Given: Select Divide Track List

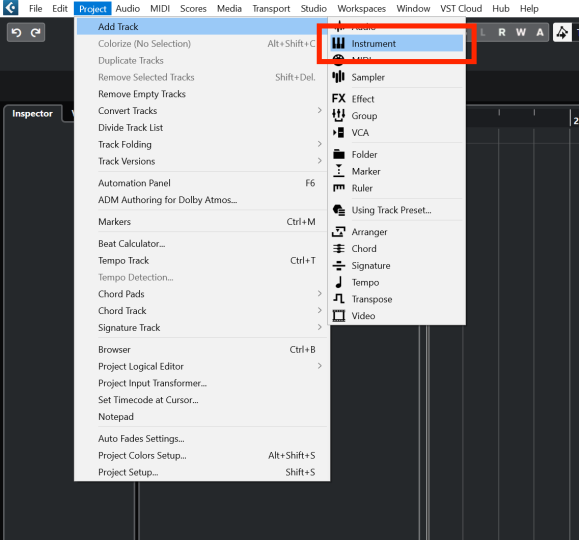Looking at the screenshot, I should 202,127.
